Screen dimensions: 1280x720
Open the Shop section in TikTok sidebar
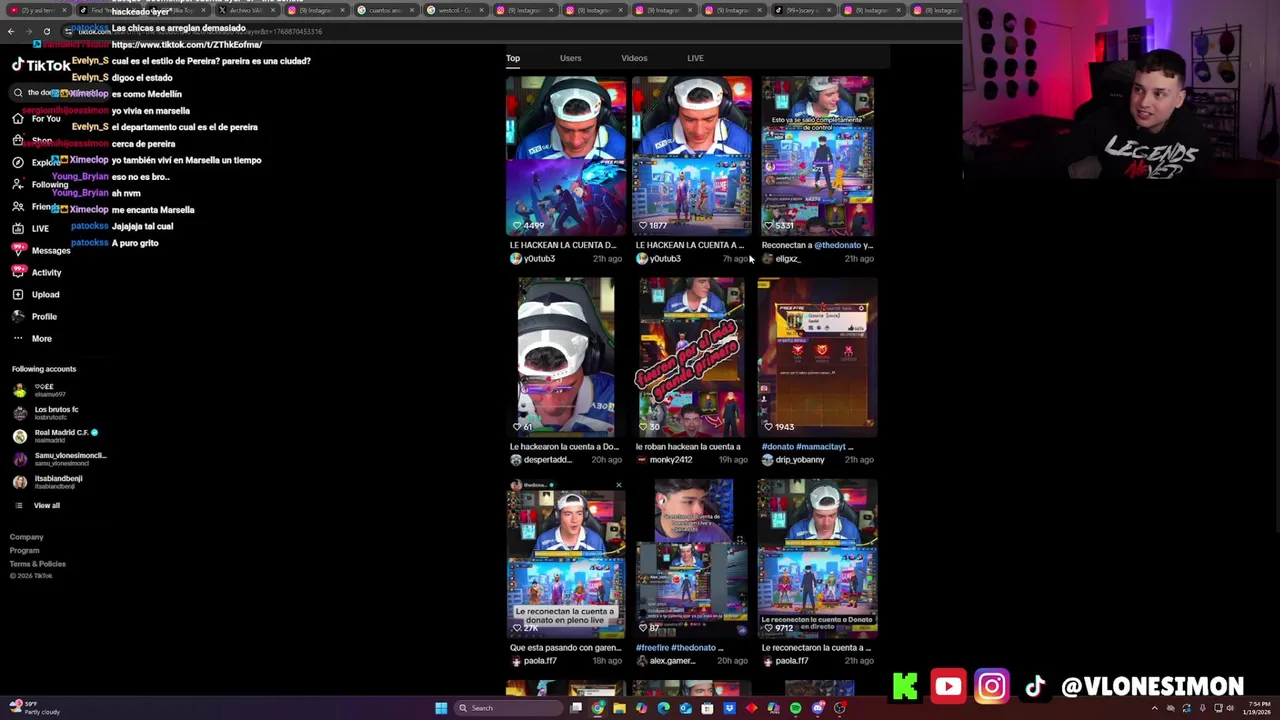pos(33,140)
